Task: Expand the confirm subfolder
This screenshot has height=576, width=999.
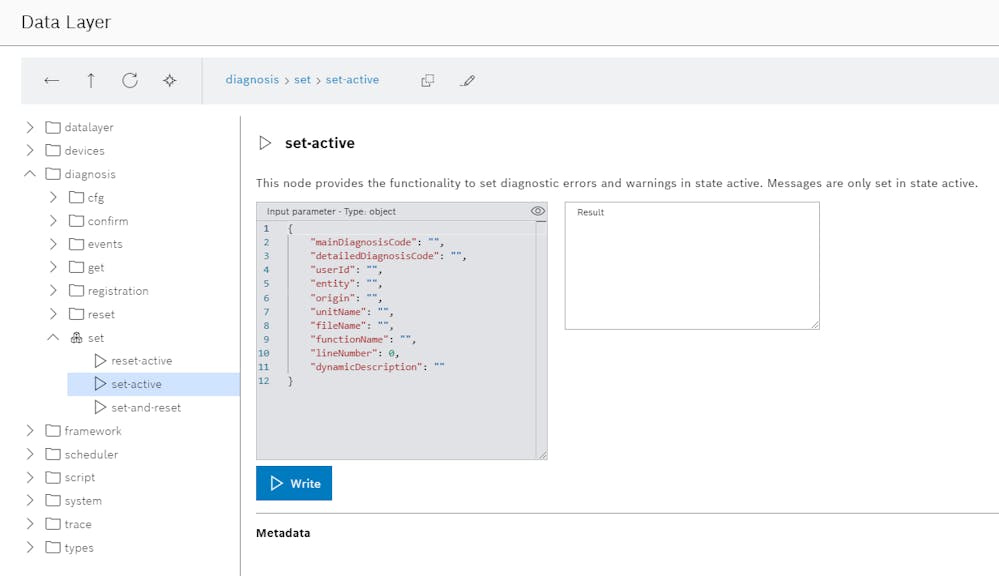Action: point(54,220)
